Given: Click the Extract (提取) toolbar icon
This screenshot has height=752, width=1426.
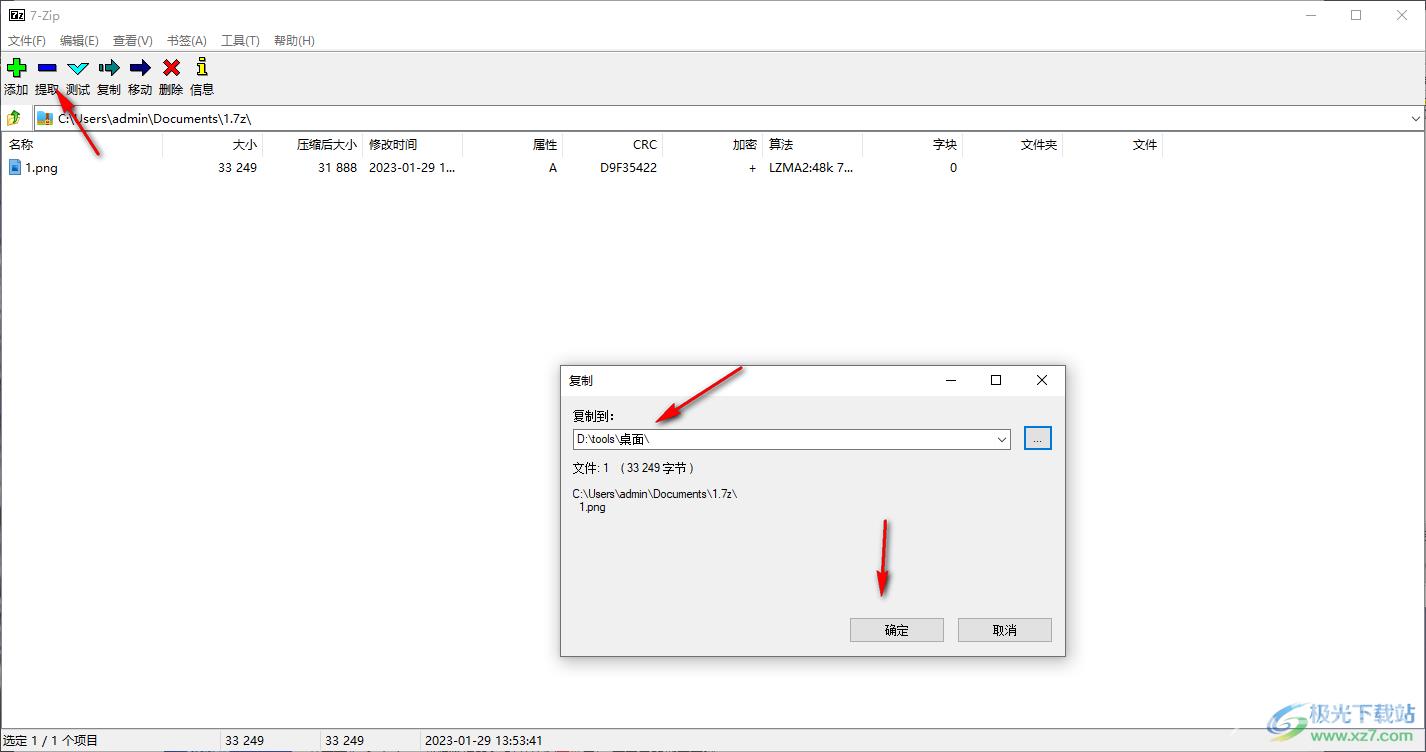Looking at the screenshot, I should [47, 68].
